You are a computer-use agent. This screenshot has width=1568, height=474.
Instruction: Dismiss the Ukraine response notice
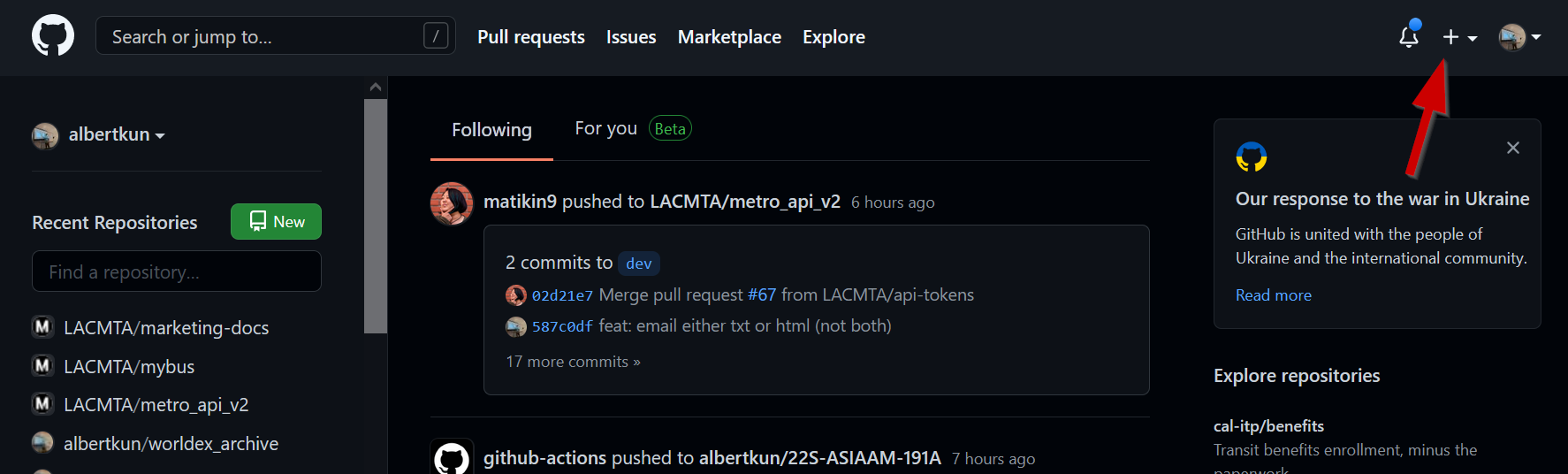[1512, 148]
